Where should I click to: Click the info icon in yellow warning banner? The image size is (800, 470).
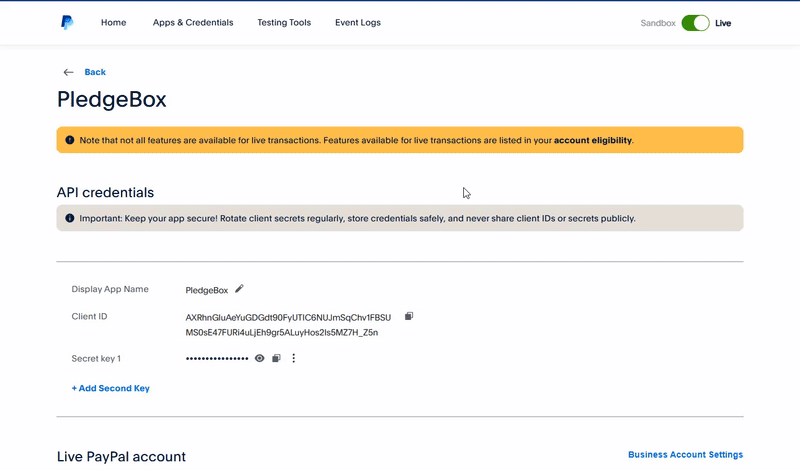(69, 140)
